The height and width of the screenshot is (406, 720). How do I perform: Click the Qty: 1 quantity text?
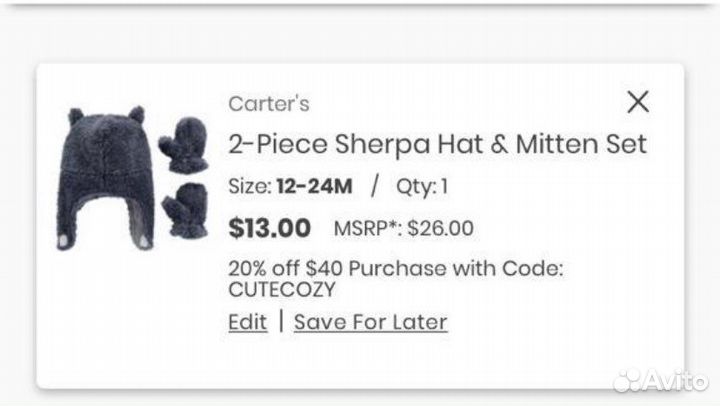click(x=423, y=186)
